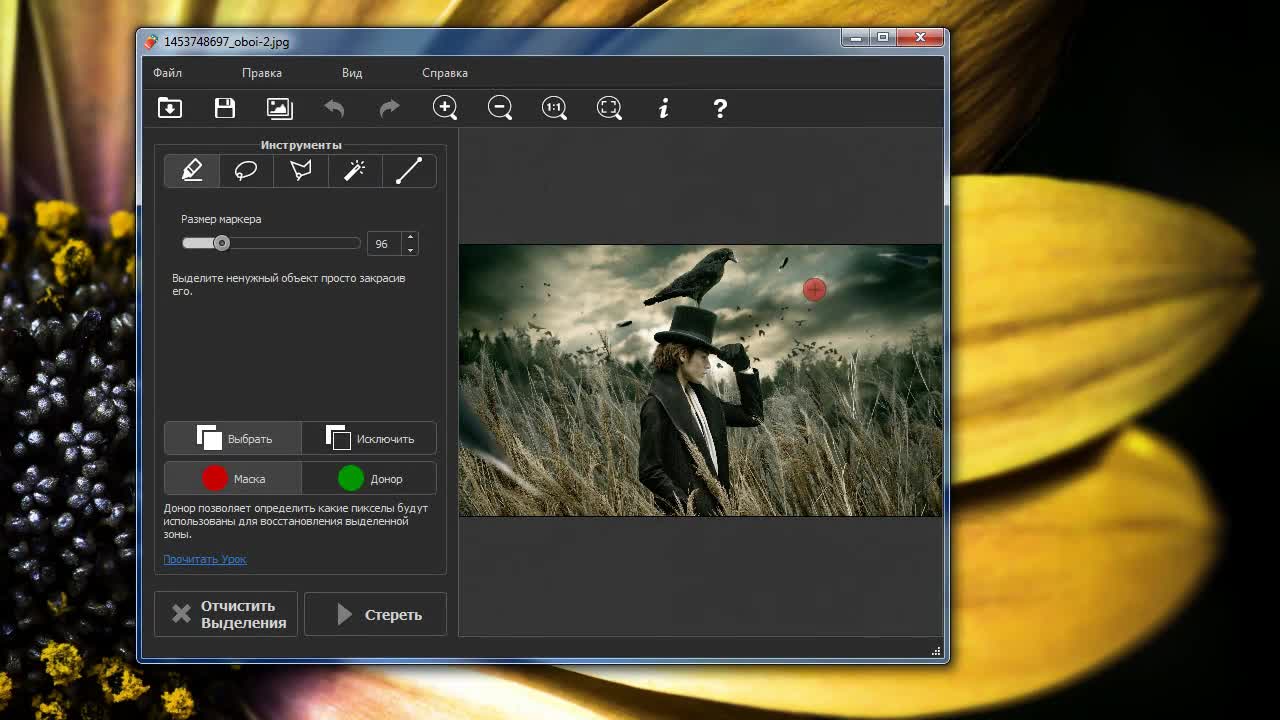Select the Line tool
The height and width of the screenshot is (720, 1280).
point(408,171)
